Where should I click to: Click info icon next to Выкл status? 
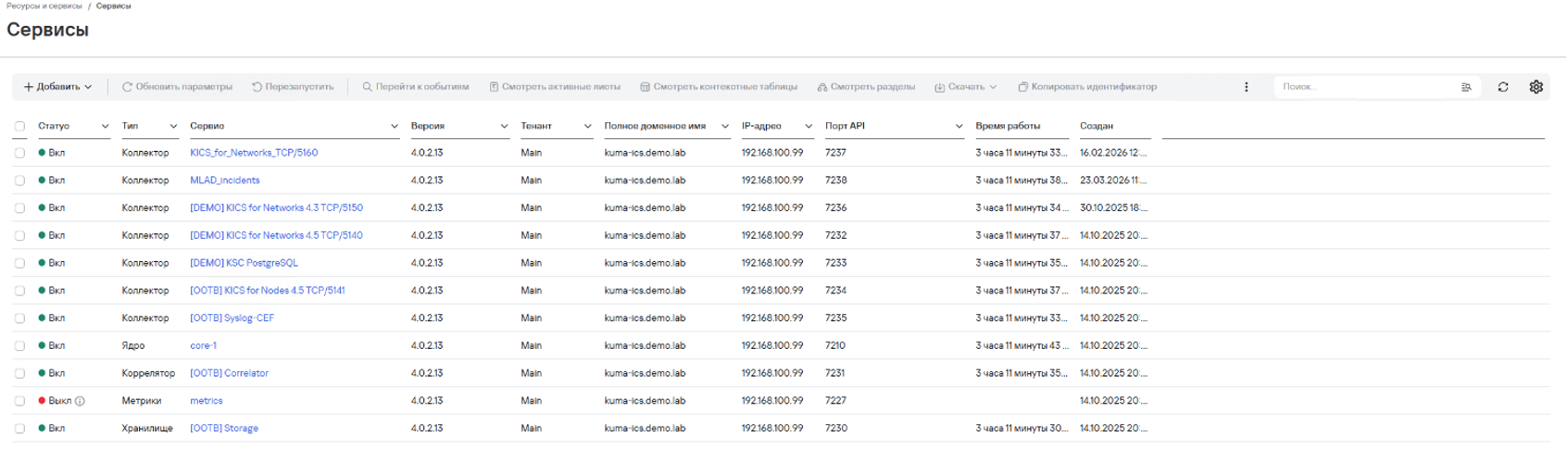tap(81, 401)
